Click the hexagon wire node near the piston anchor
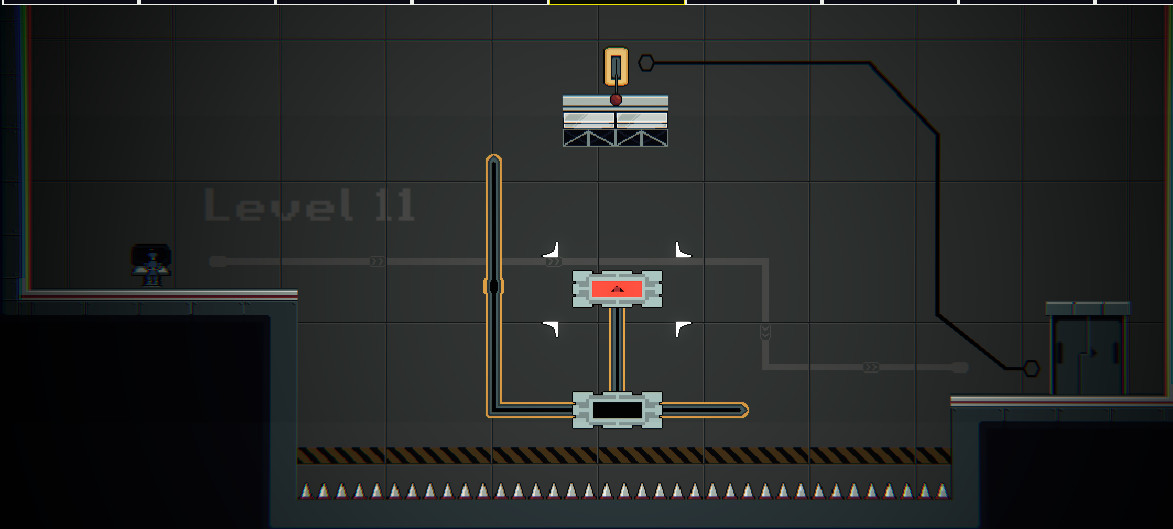This screenshot has height=529, width=1173. (647, 63)
